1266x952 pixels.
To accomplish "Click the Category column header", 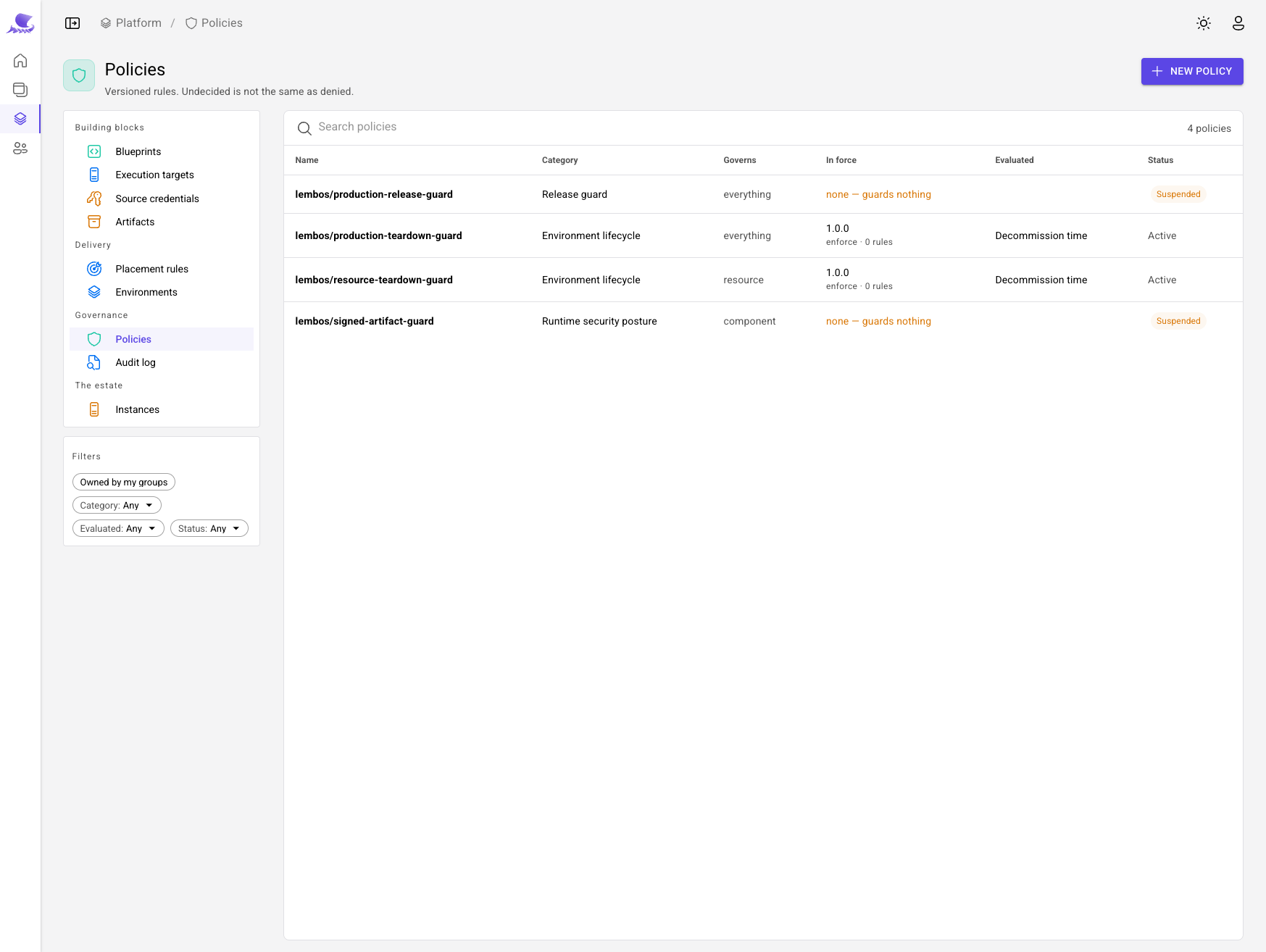I will [x=559, y=160].
